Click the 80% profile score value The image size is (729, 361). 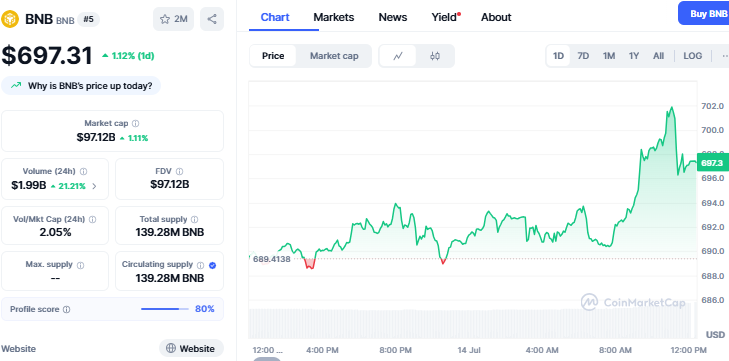(205, 309)
